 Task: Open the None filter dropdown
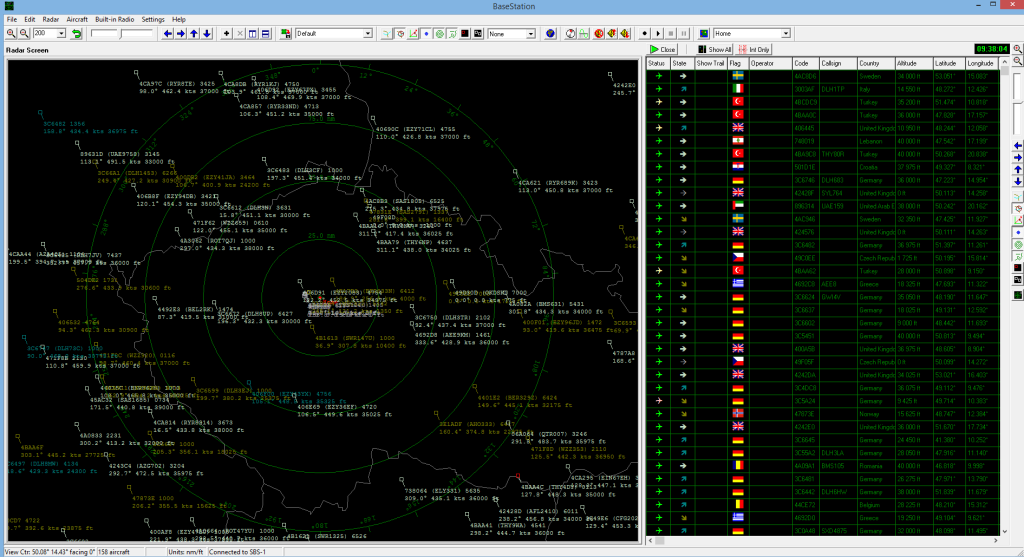tap(531, 33)
